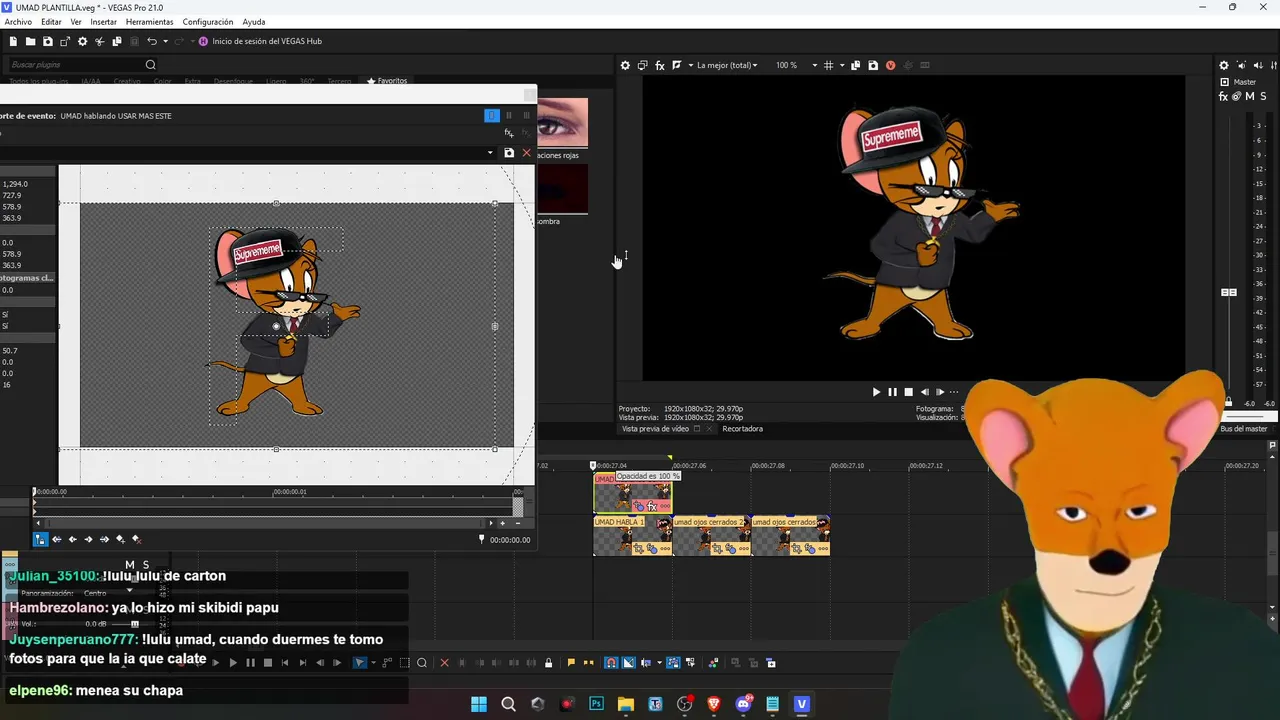The image size is (1280, 720).
Task: Create a new project with toolbar icon
Action: click(x=13, y=41)
